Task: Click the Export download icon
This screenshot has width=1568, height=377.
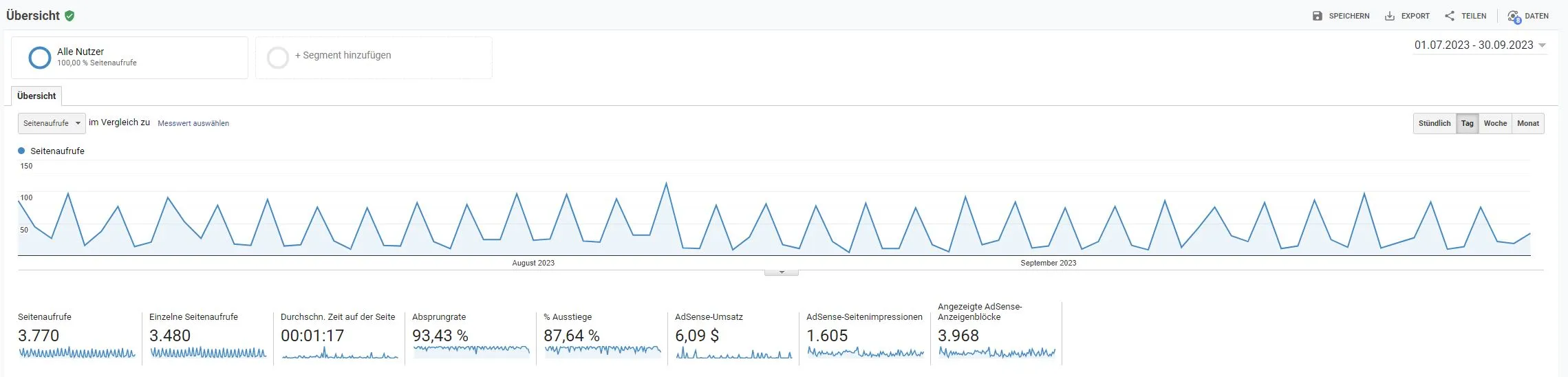Action: [1389, 16]
